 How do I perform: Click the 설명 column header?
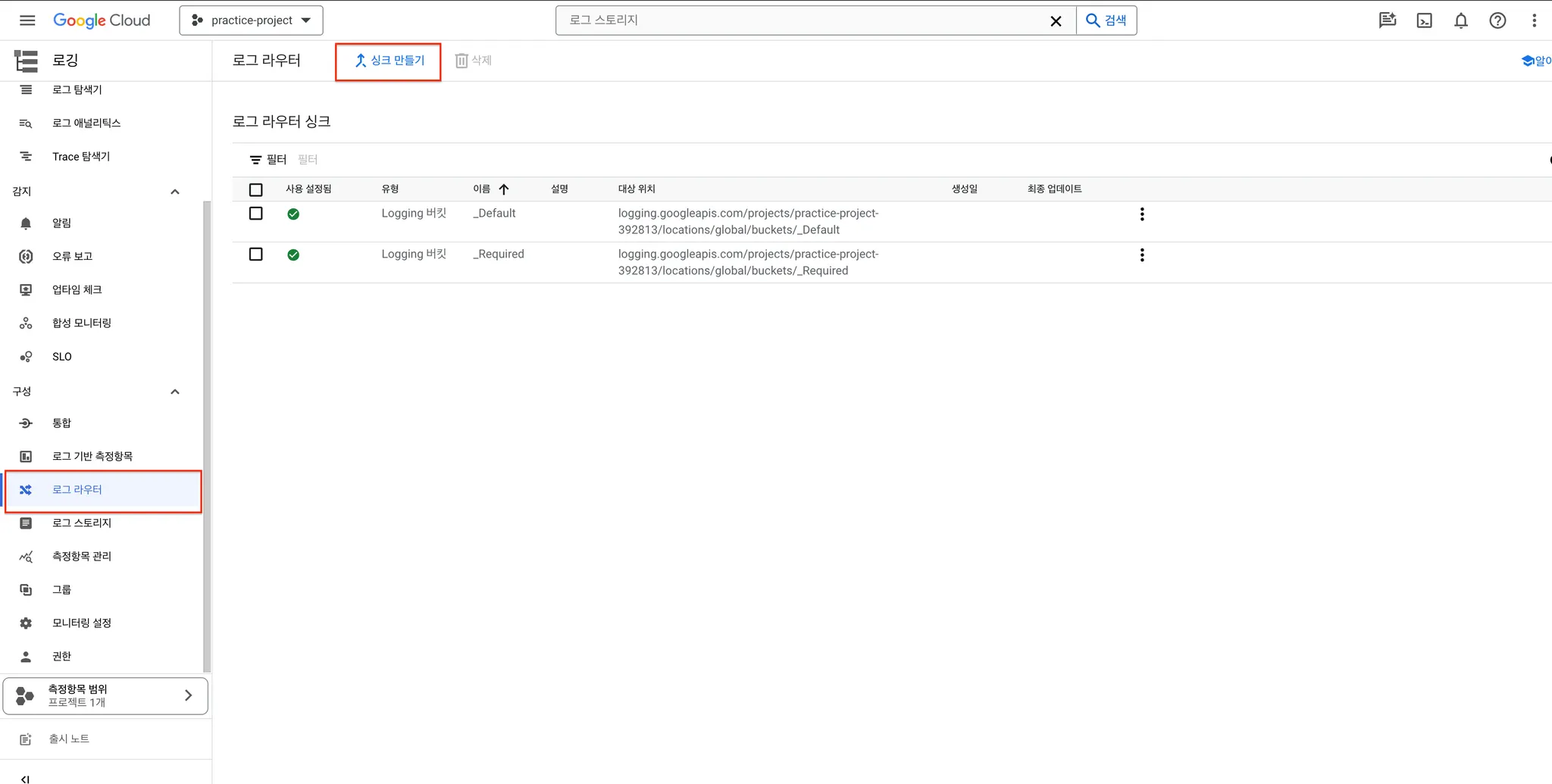[x=560, y=189]
